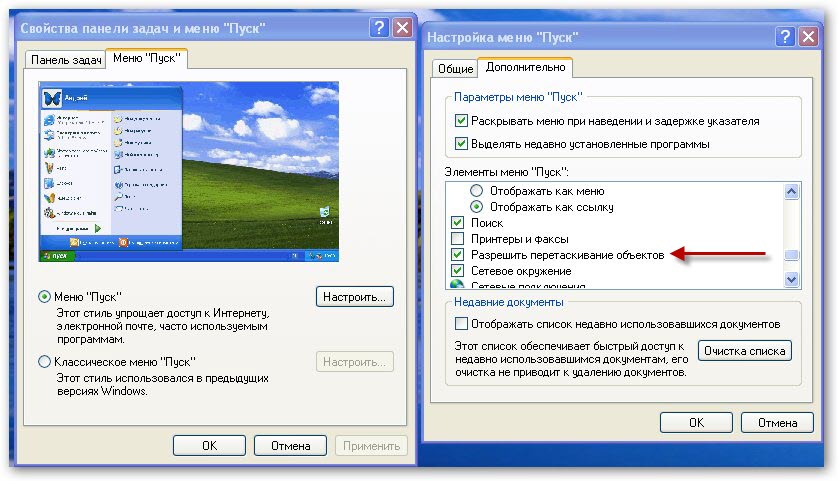
Task: Select the Классическое меню "Пуск" radio button
Action: click(44, 361)
